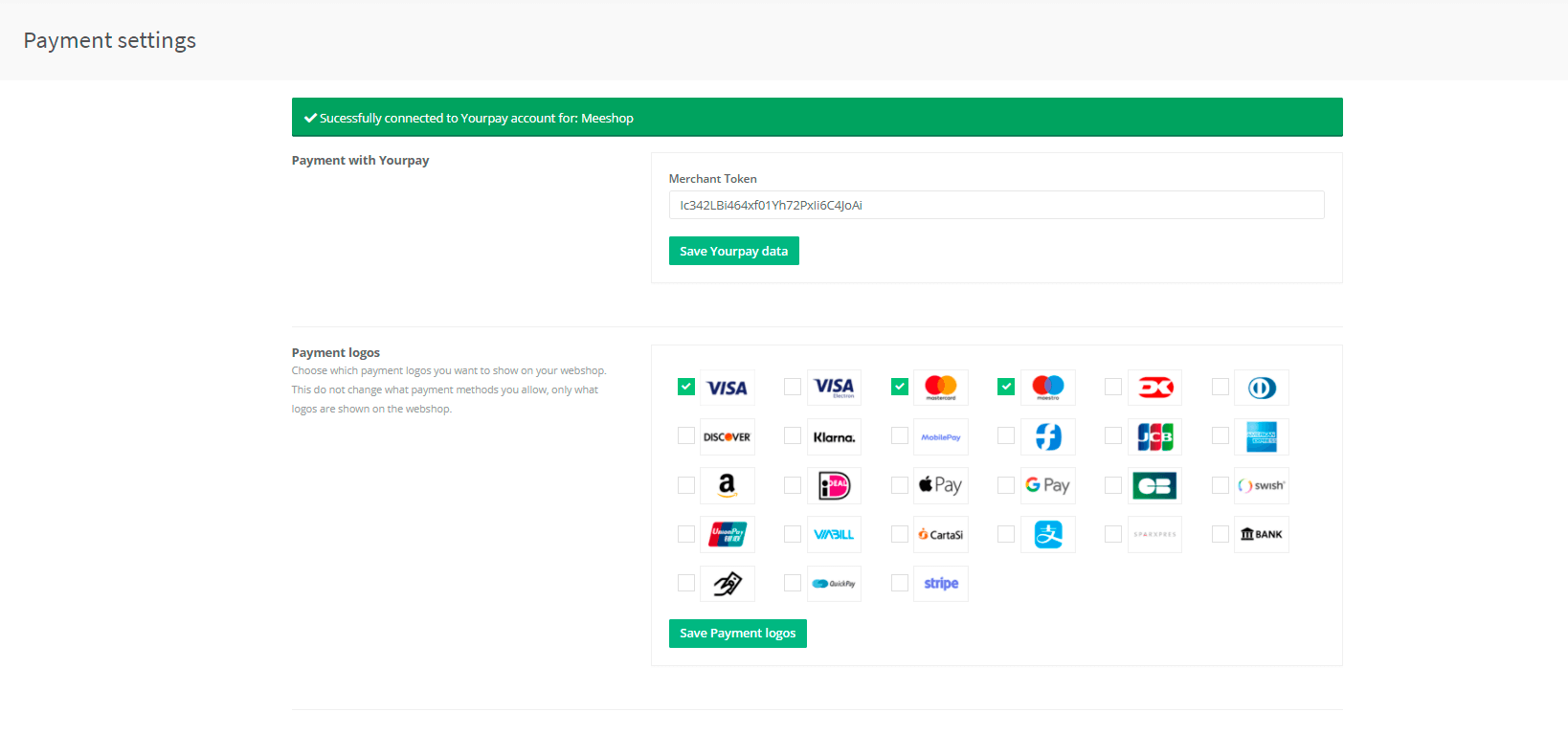Enable the Visa Electron checkbox
1568x735 pixels.
point(793,387)
